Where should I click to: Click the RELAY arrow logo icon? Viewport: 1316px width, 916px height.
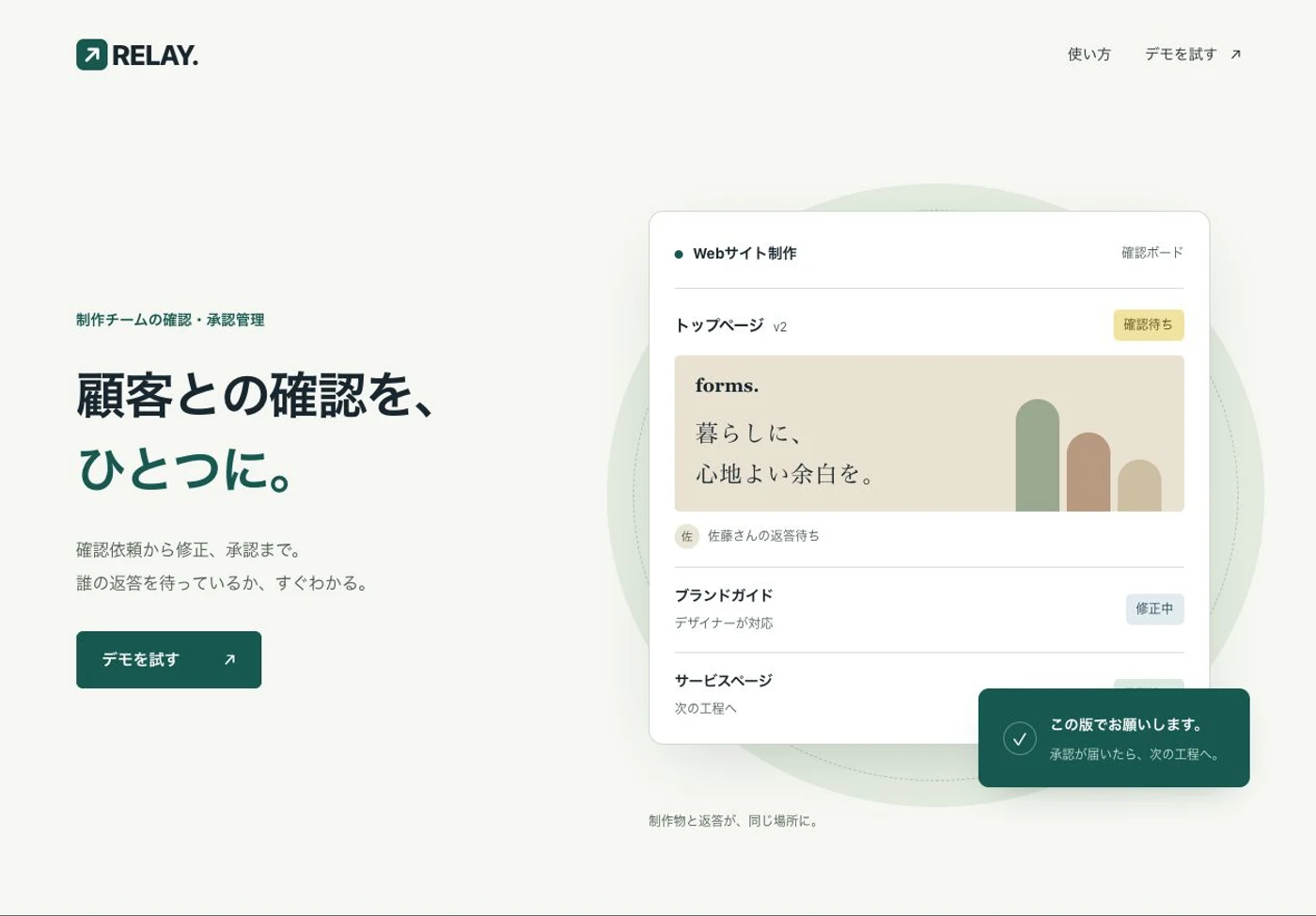(x=91, y=55)
